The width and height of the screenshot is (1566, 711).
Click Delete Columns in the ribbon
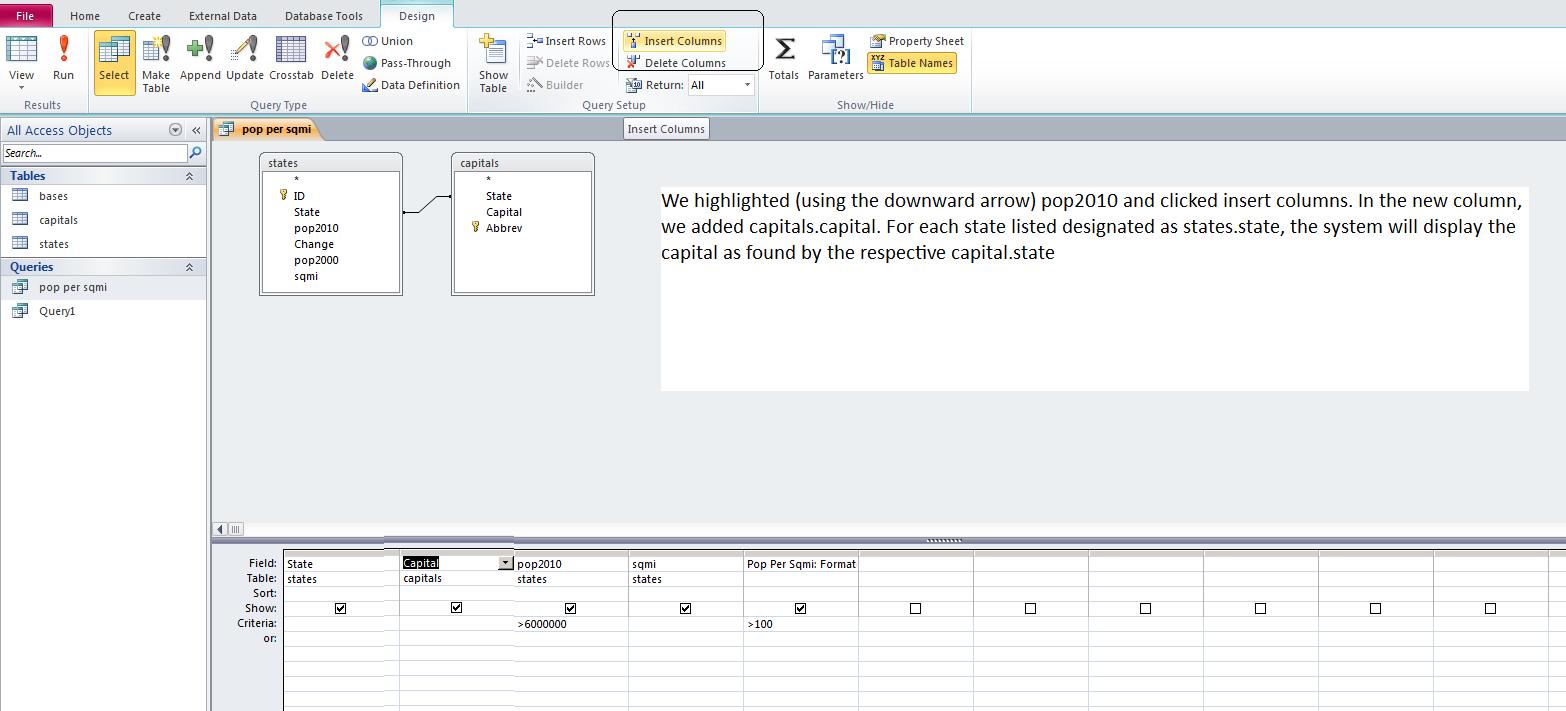coord(676,63)
